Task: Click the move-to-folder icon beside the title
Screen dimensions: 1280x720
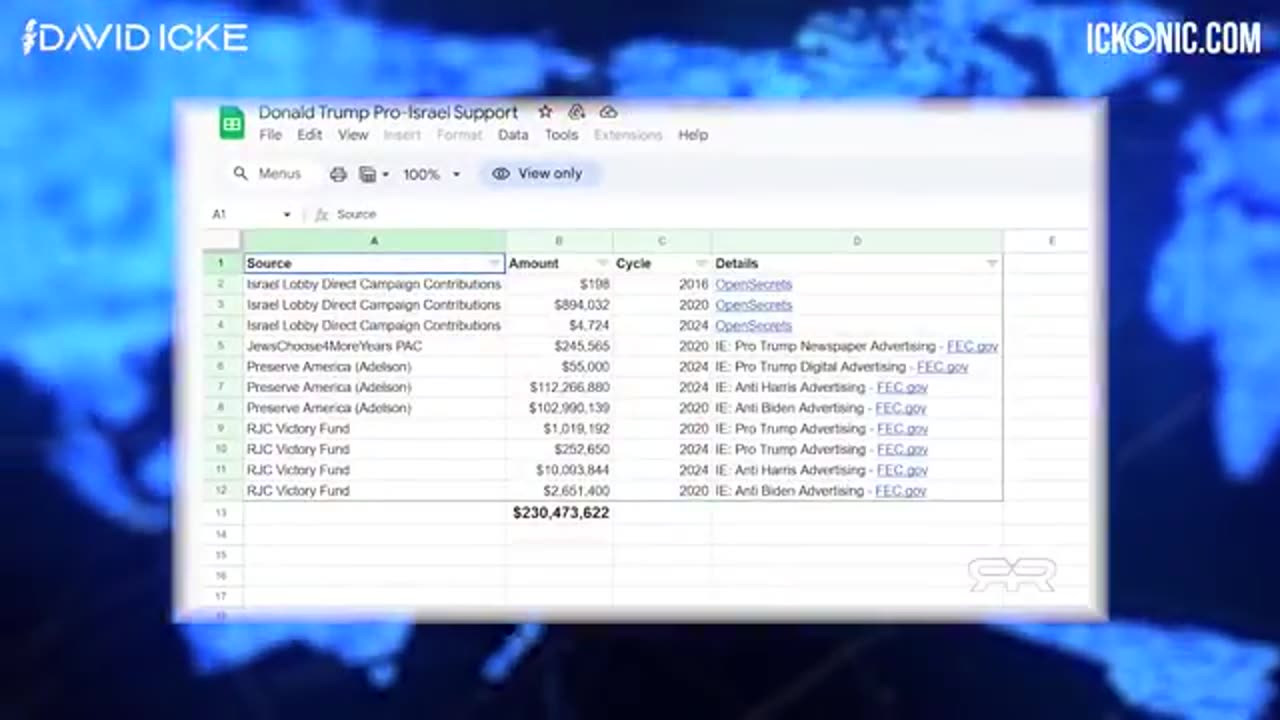Action: 577,112
